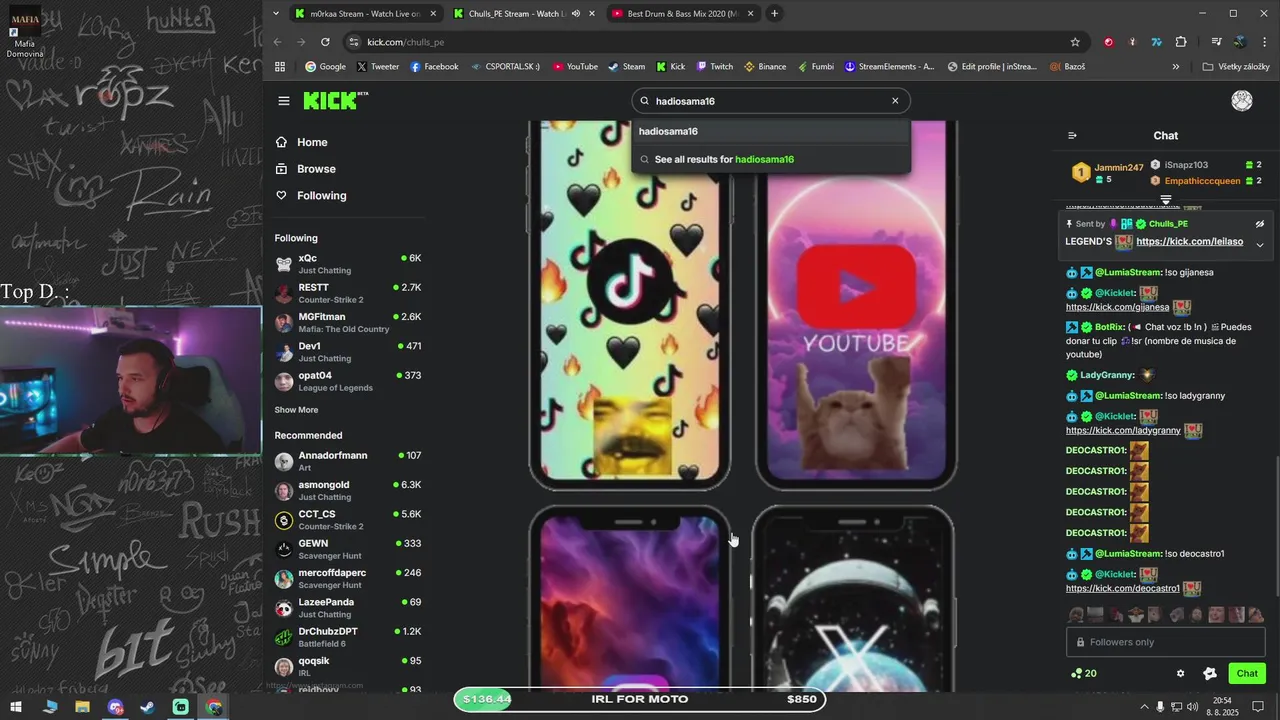
Task: Clear the search field with X
Action: (895, 101)
